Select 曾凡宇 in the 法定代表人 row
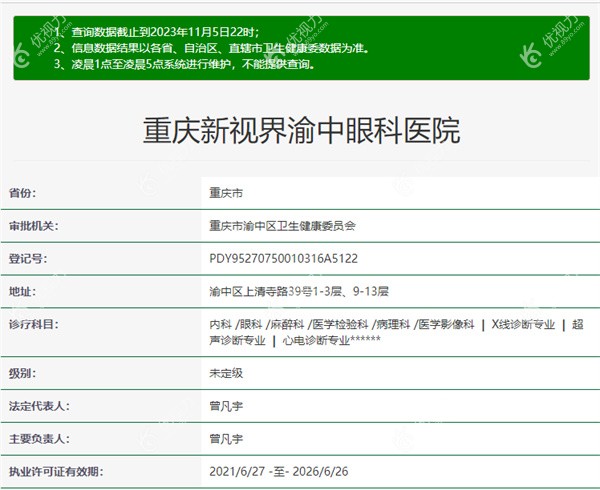This screenshot has width=600, height=490. point(226,406)
